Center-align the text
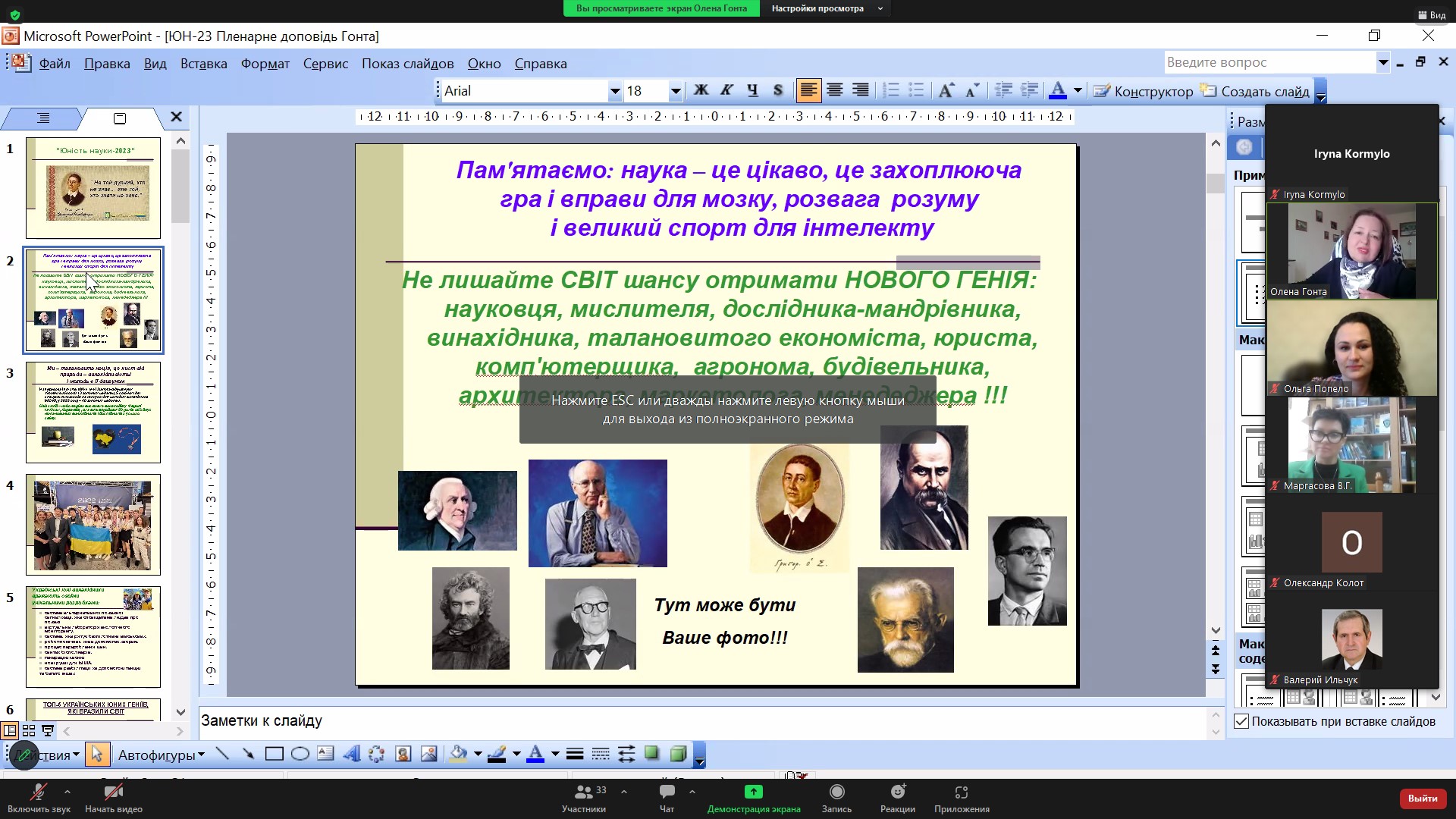 (835, 91)
